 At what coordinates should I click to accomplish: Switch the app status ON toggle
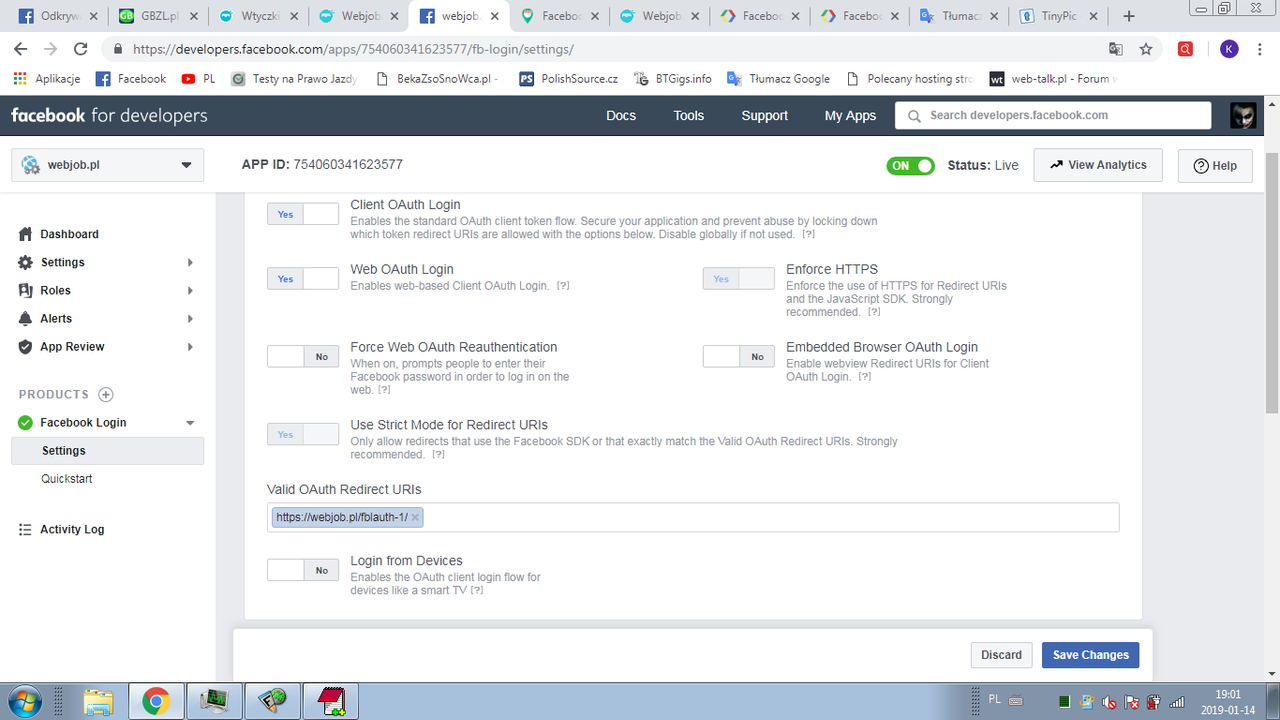910,165
